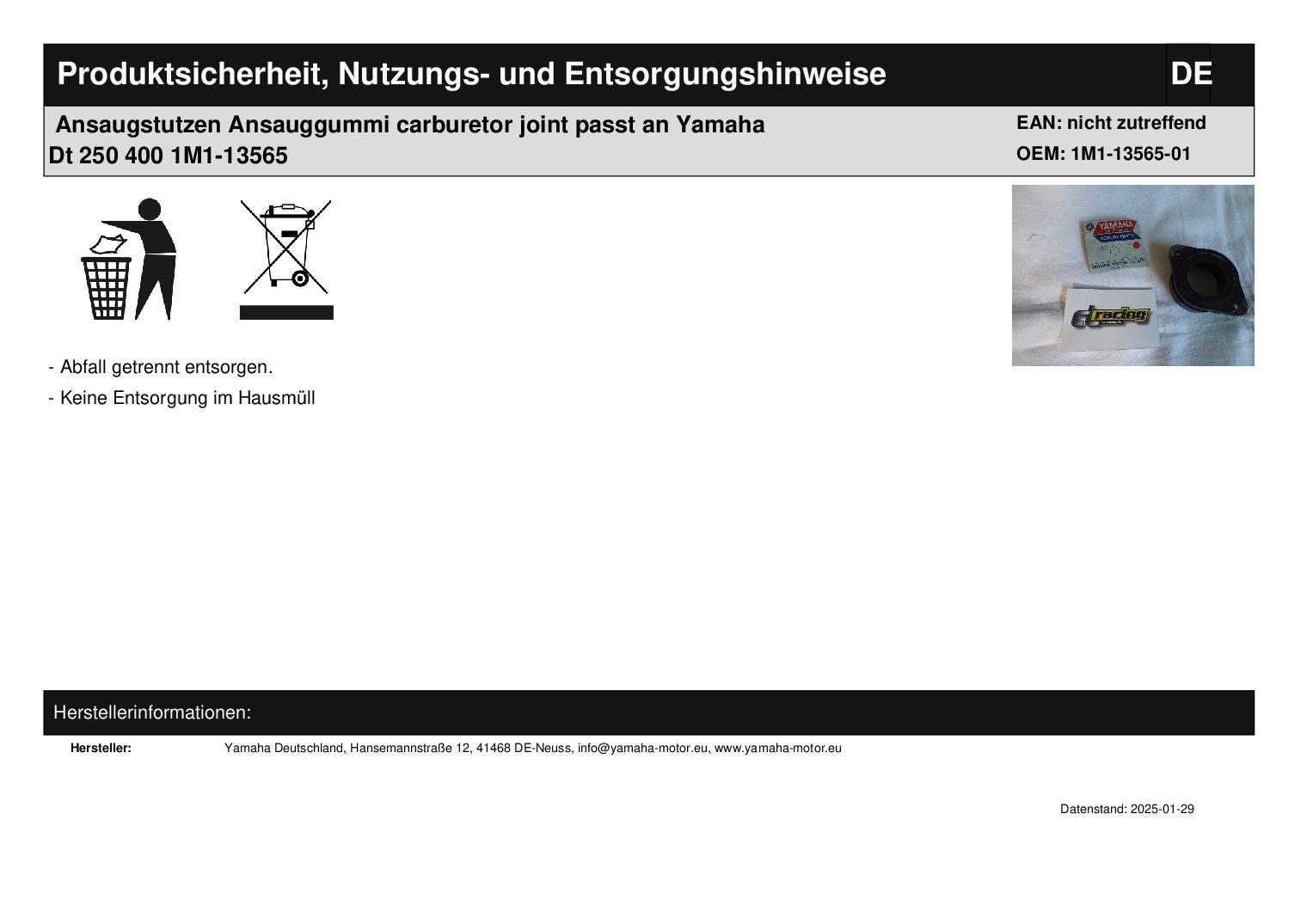
Task: Select the bold 'Hersteller:' label
Action: pos(101,748)
